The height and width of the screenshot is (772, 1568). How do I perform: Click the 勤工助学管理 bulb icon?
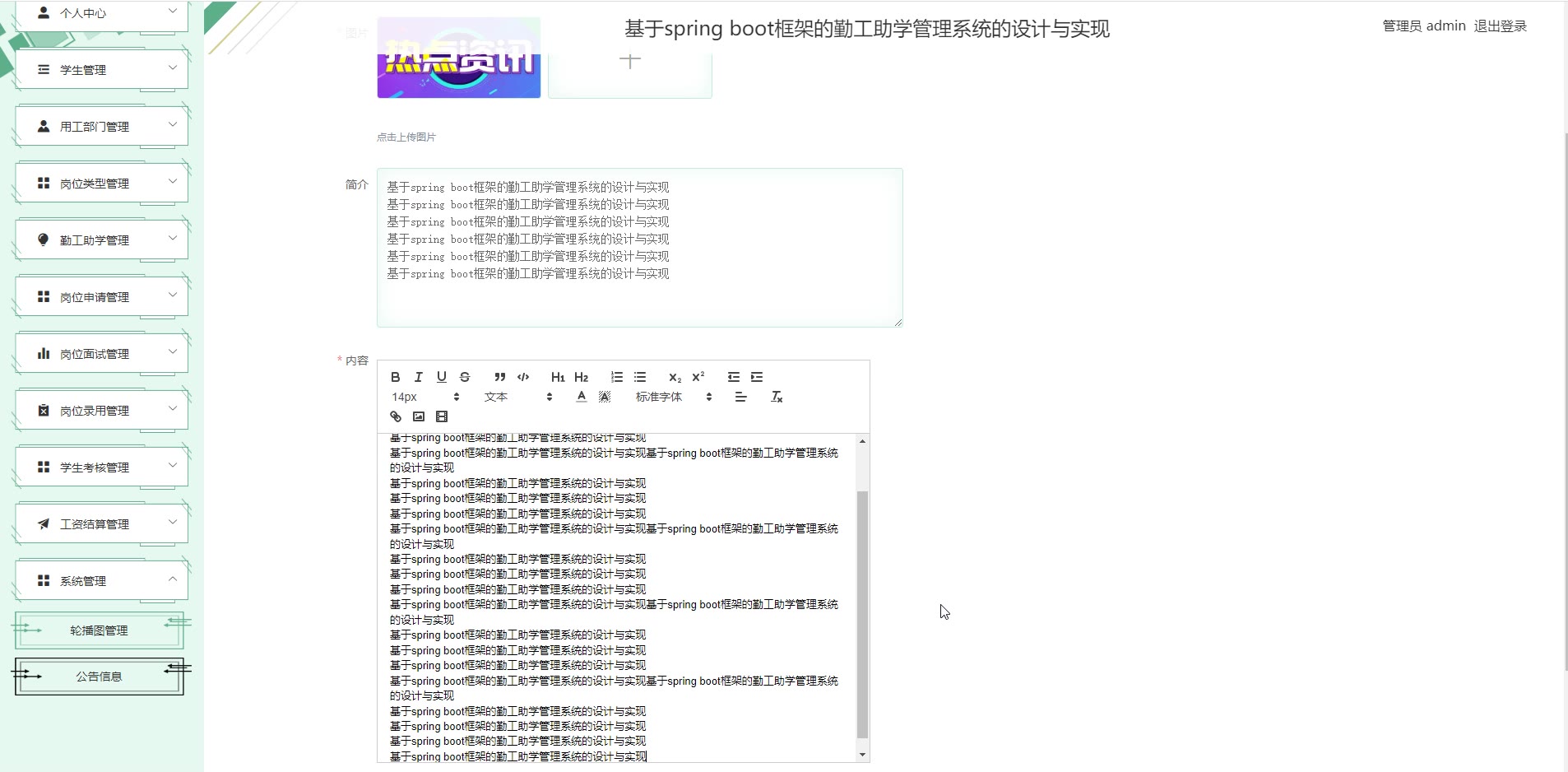(x=44, y=240)
